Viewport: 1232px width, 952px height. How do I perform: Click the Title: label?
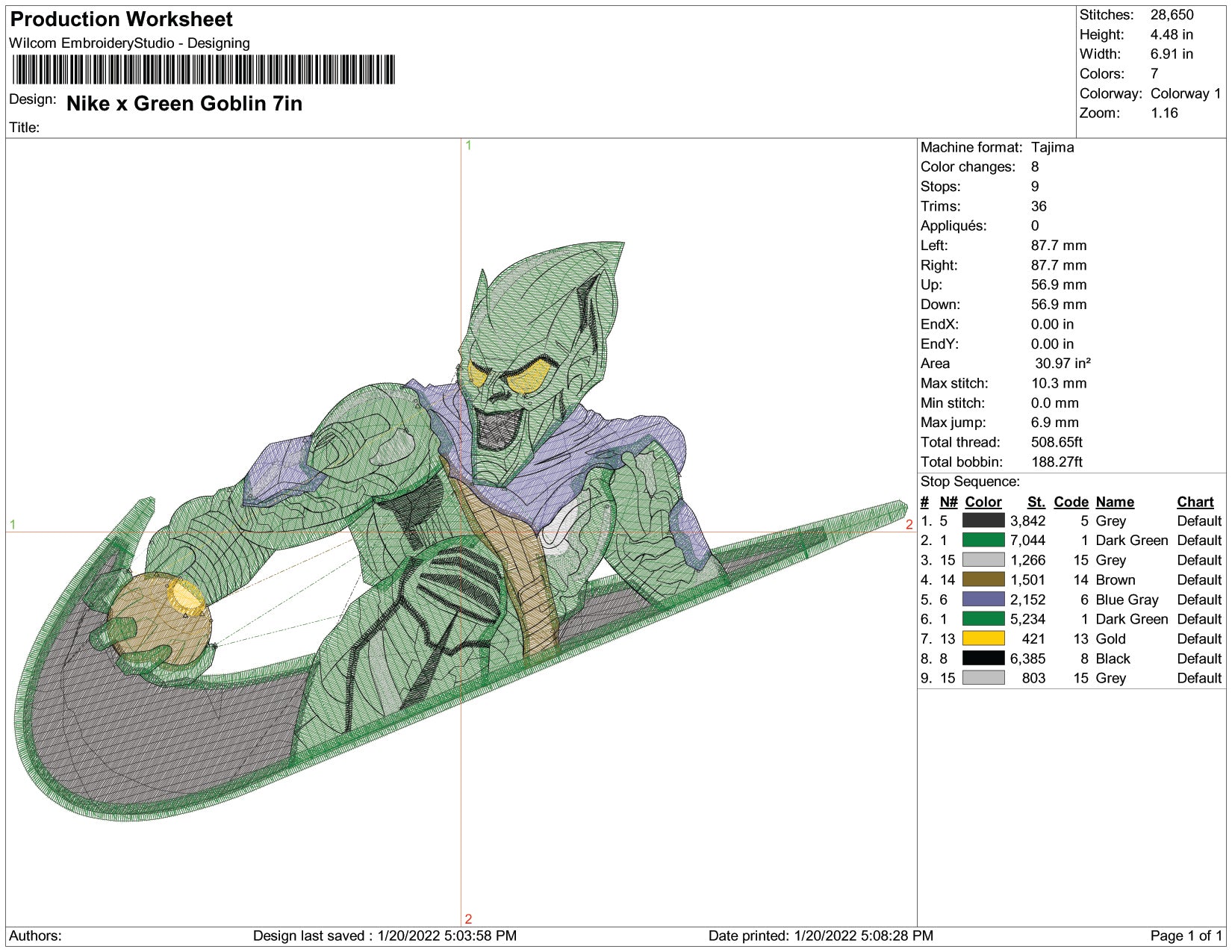click(x=24, y=128)
